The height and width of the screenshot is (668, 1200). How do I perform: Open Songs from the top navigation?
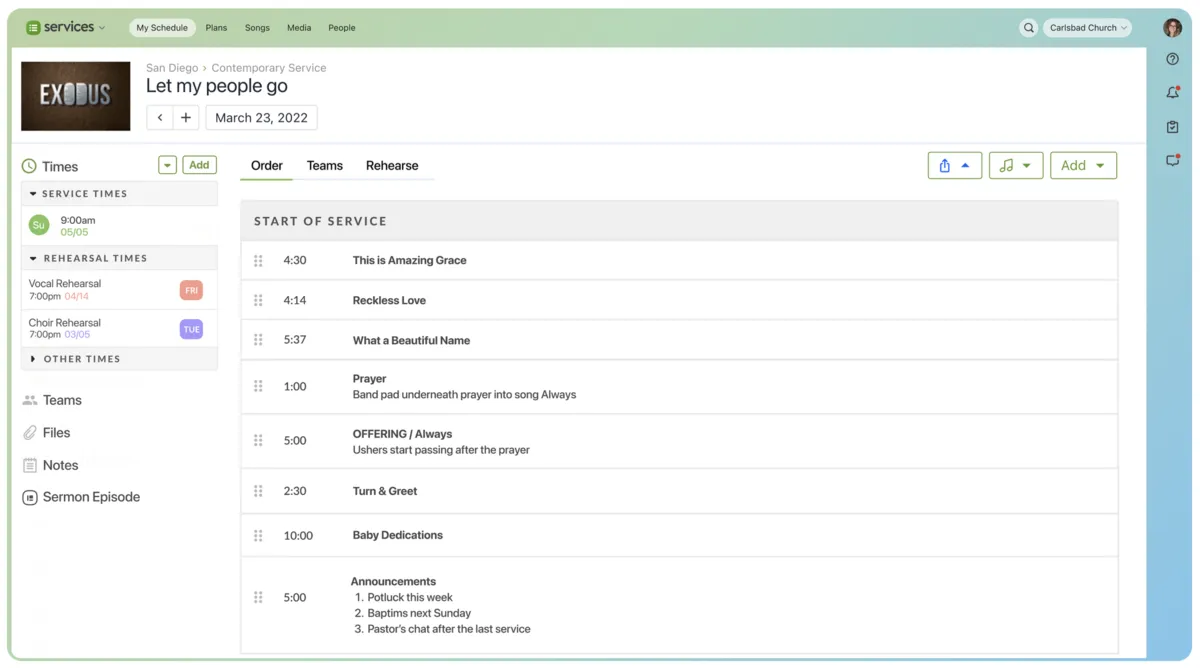click(x=257, y=28)
